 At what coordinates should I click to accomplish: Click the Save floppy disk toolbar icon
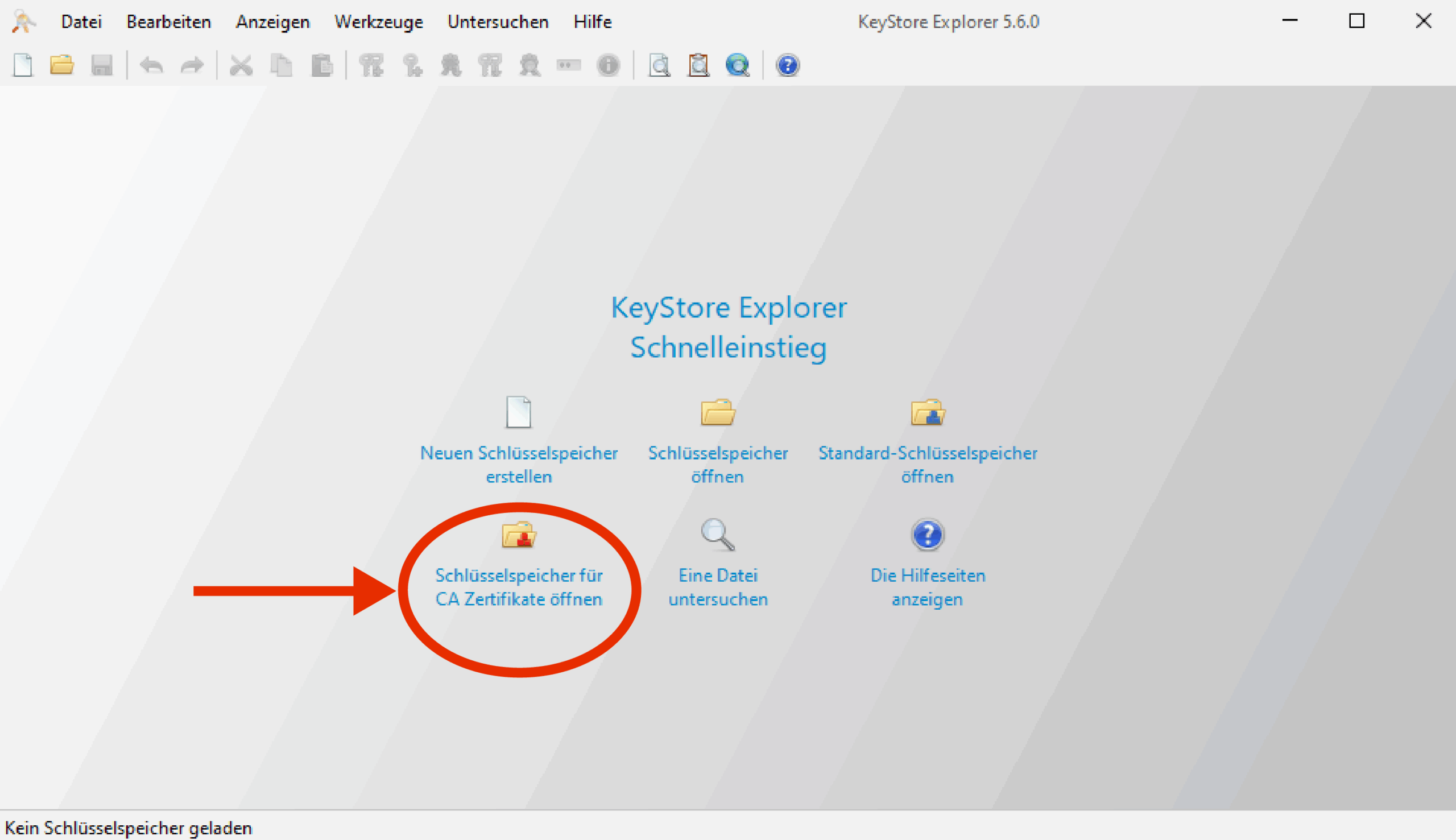coord(102,65)
